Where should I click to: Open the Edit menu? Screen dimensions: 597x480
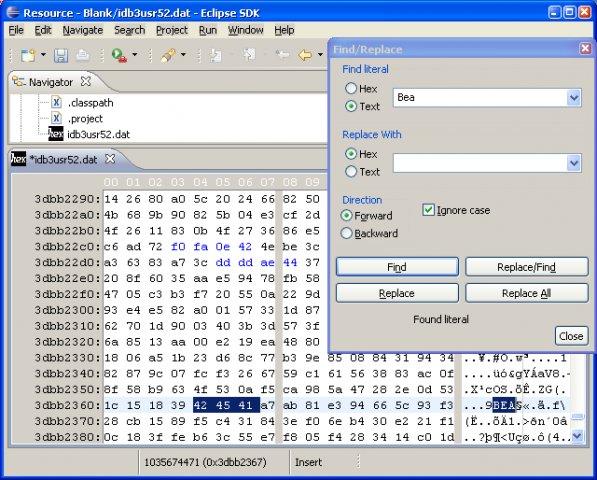coord(43,30)
